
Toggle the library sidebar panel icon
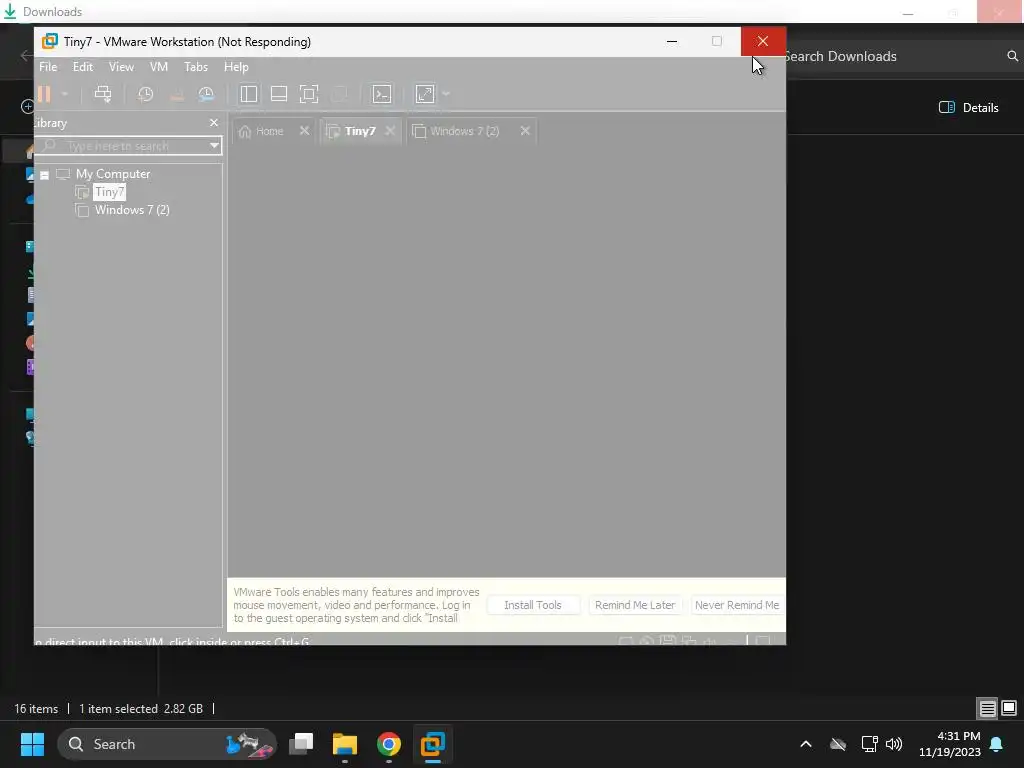(x=248, y=94)
